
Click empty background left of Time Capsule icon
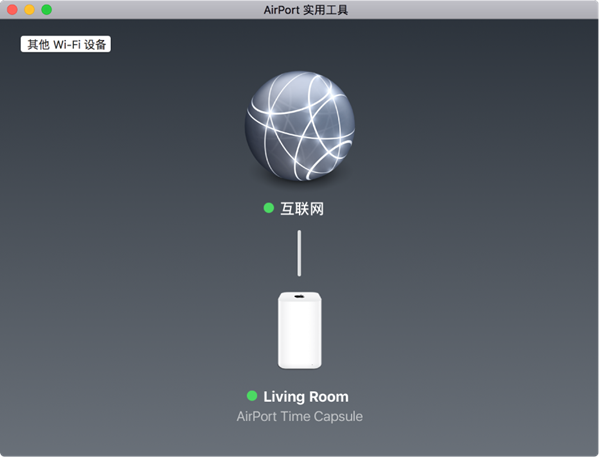tap(150, 330)
